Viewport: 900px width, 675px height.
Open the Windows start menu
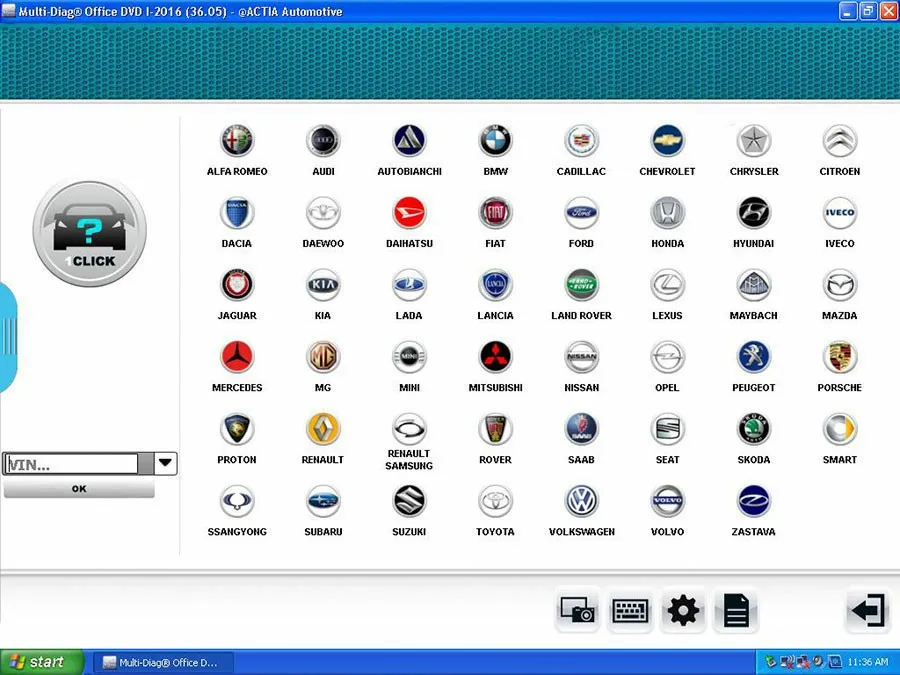(x=41, y=662)
